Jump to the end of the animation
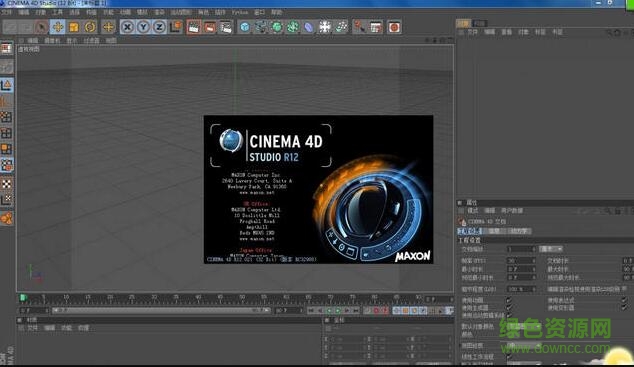 tap(356, 310)
